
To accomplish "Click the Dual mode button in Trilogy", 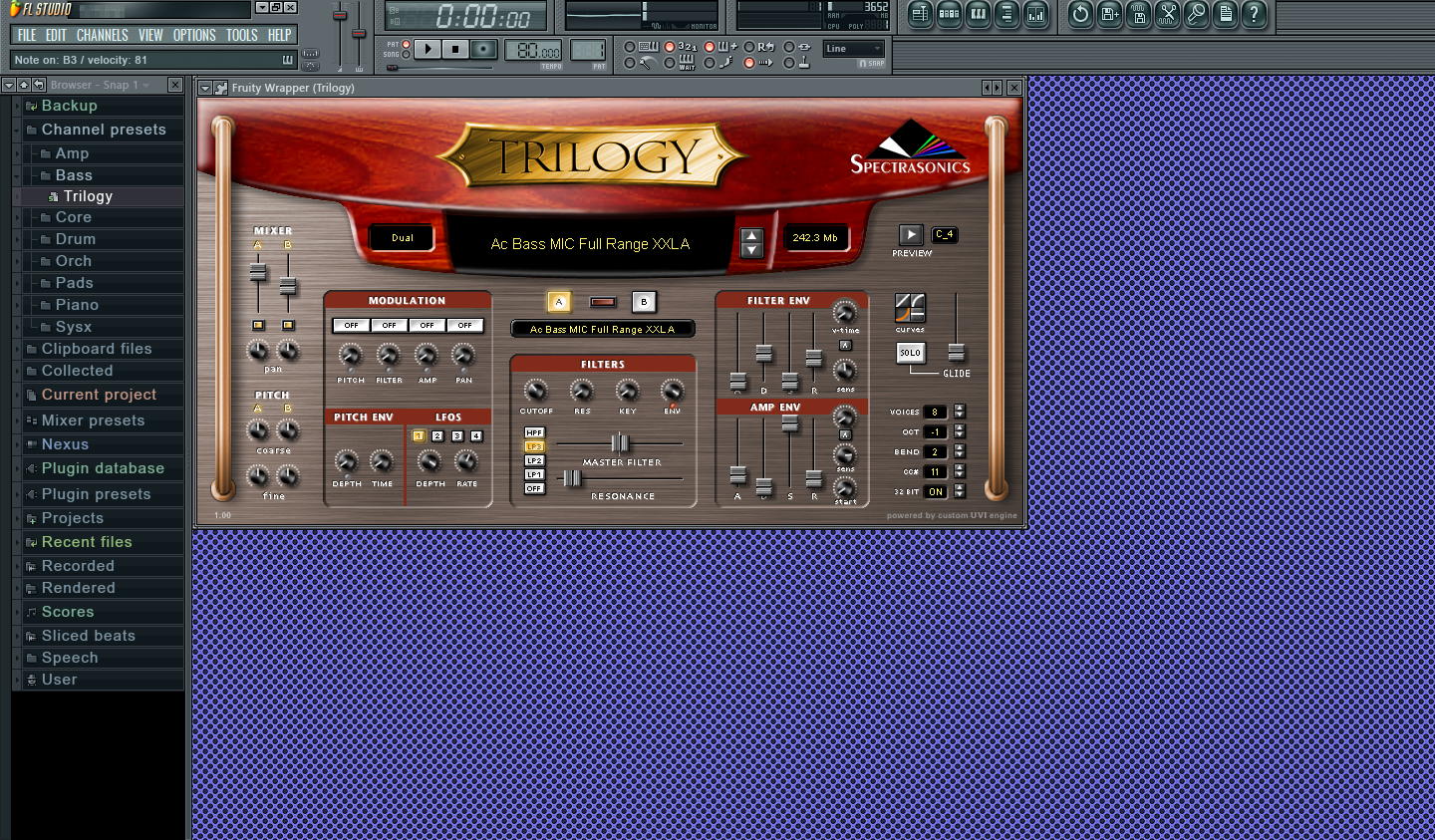I will pyautogui.click(x=403, y=238).
